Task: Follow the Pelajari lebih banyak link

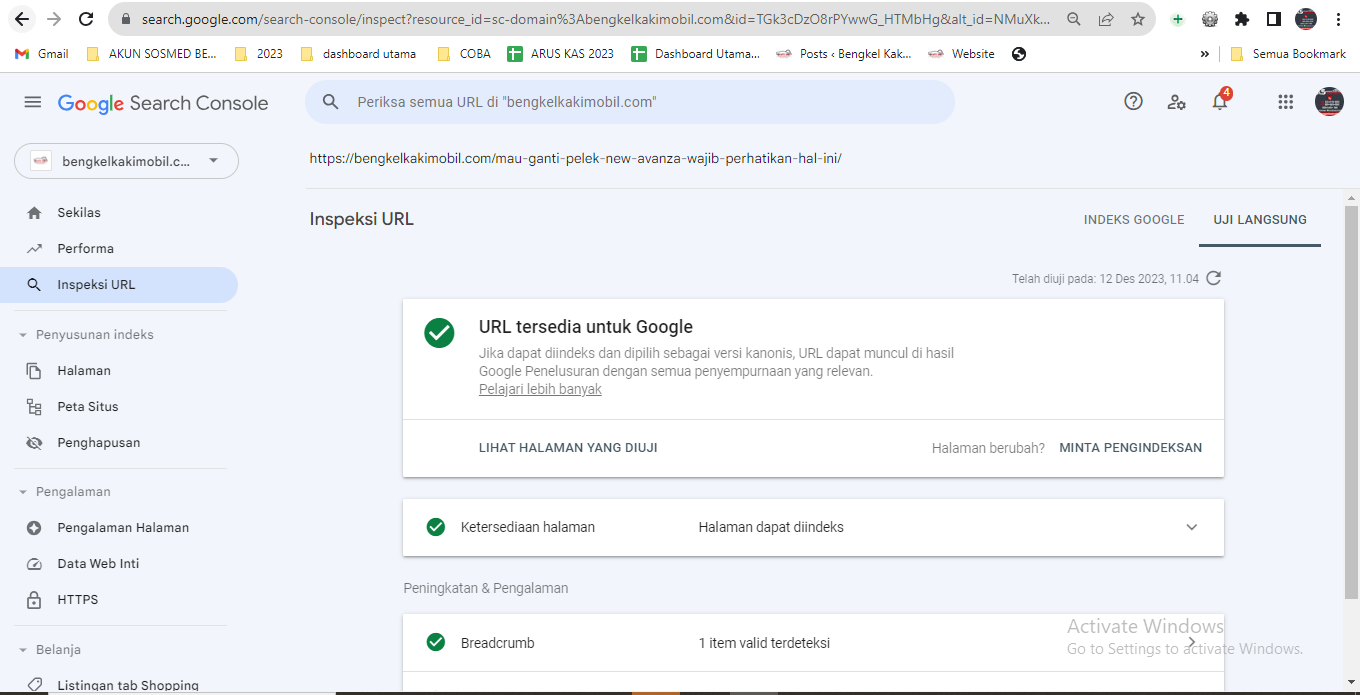Action: [x=540, y=390]
